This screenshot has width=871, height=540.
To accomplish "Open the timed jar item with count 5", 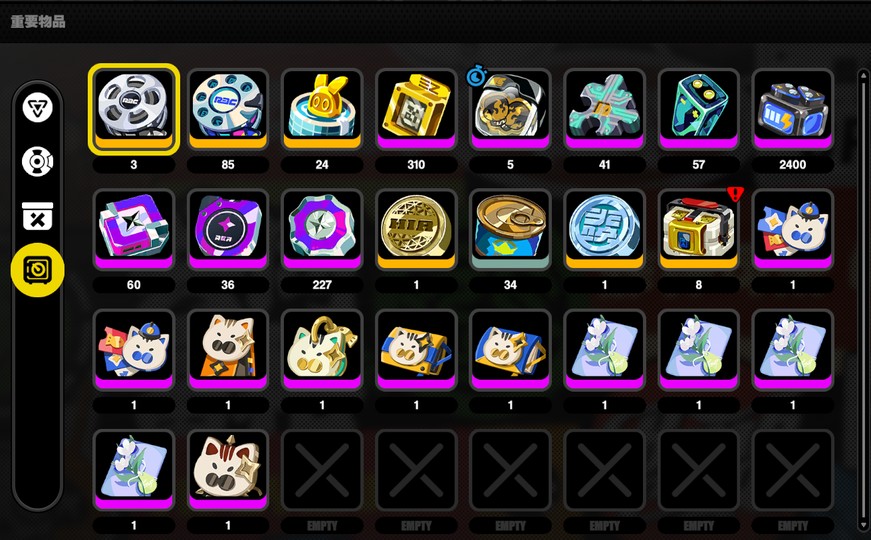I will [x=510, y=109].
